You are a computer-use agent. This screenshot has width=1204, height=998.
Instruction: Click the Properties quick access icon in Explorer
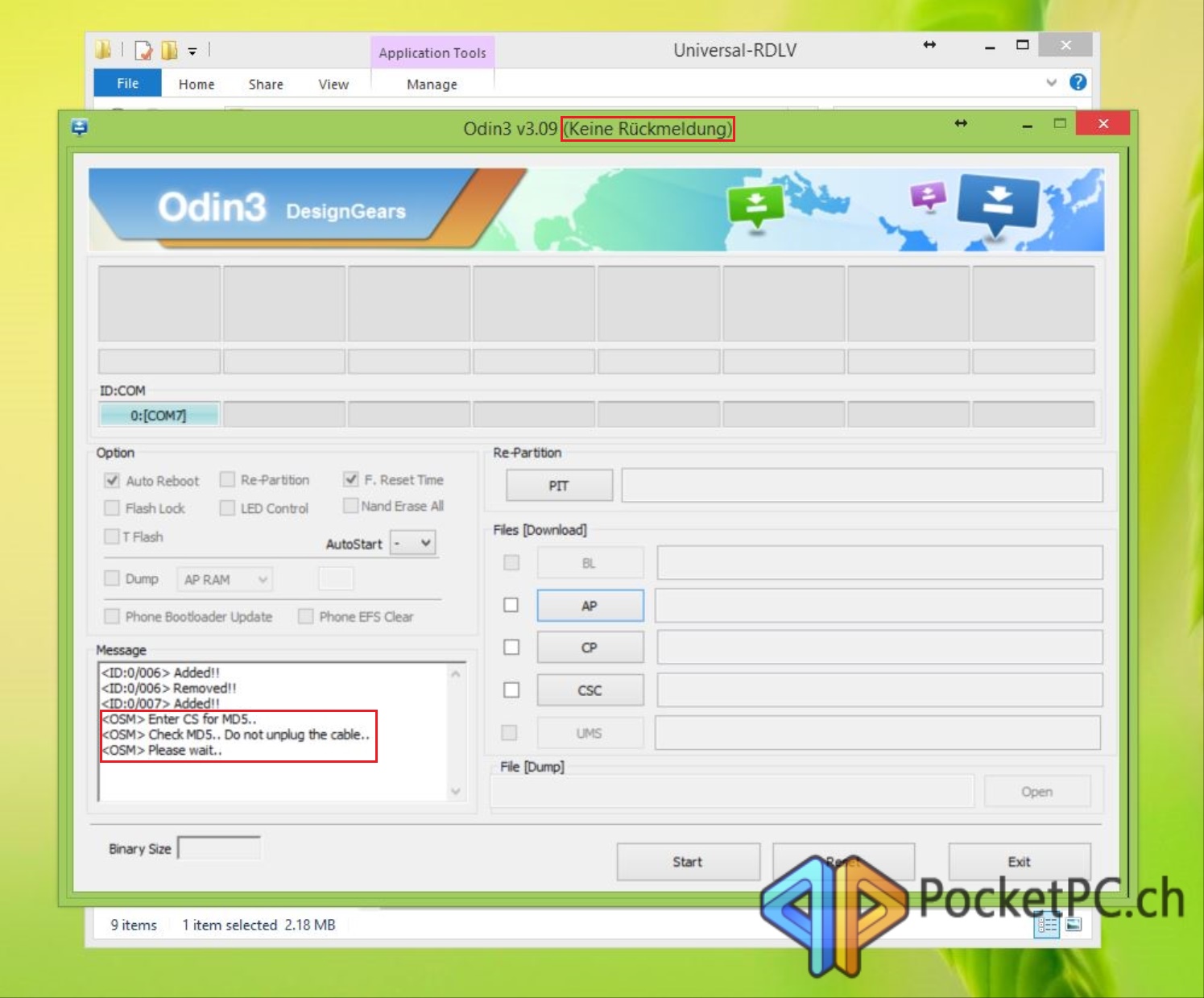[143, 51]
